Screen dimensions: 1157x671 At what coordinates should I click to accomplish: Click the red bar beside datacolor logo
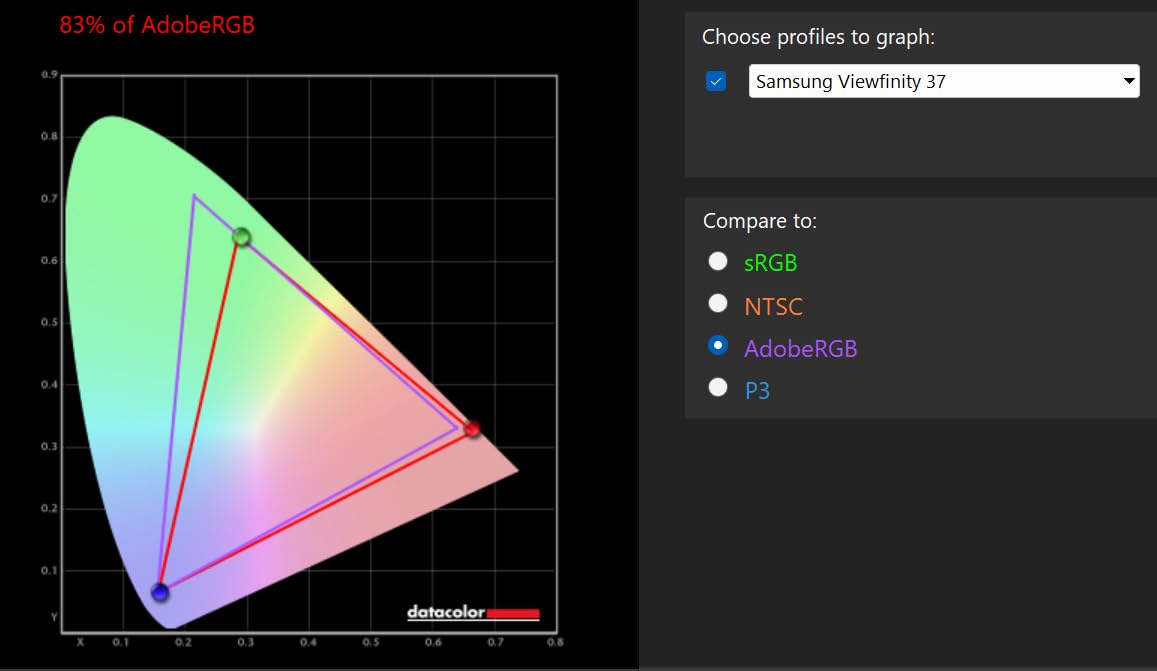pyautogui.click(x=512, y=613)
